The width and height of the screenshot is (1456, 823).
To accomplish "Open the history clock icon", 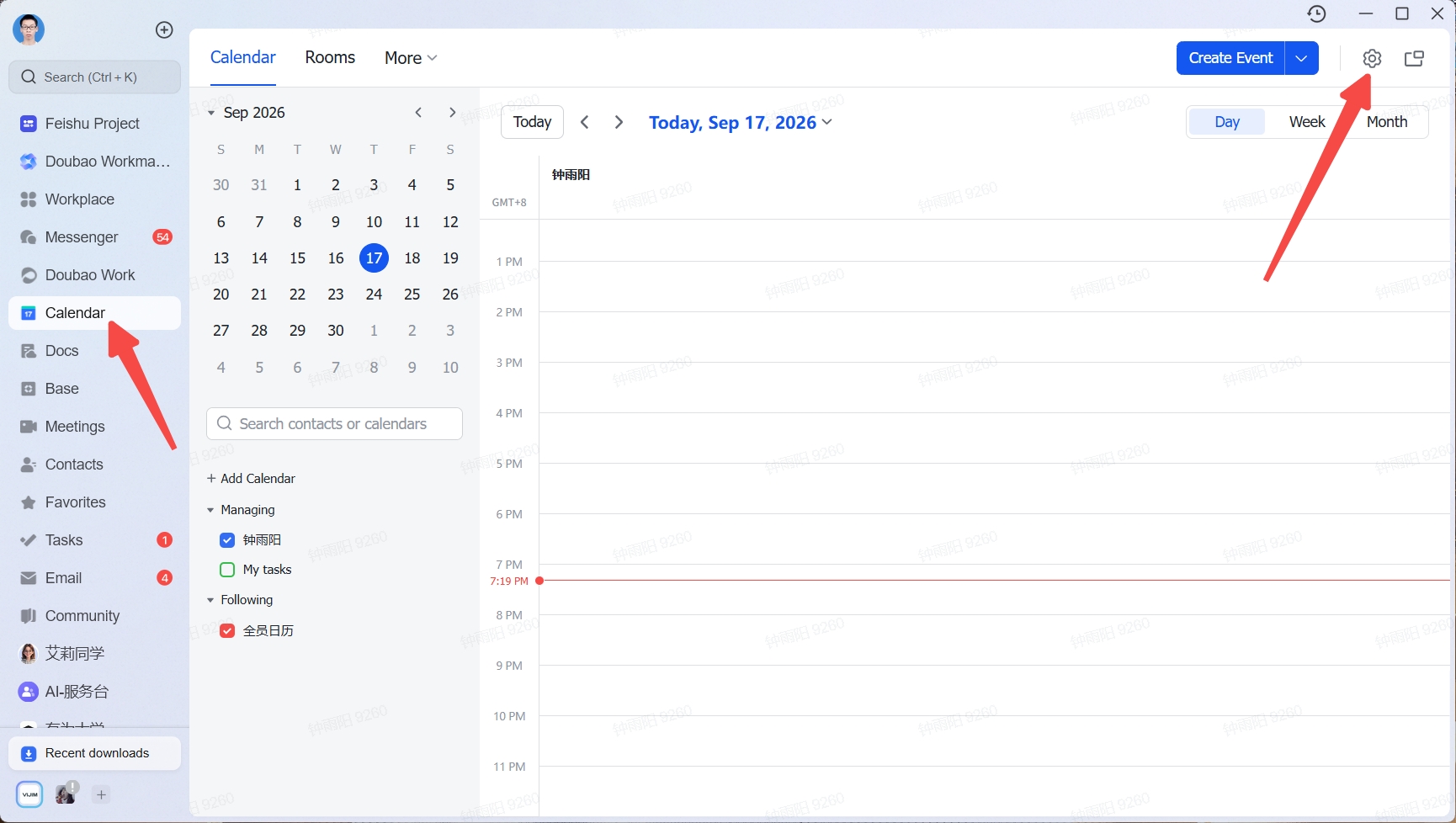I will [x=1317, y=13].
